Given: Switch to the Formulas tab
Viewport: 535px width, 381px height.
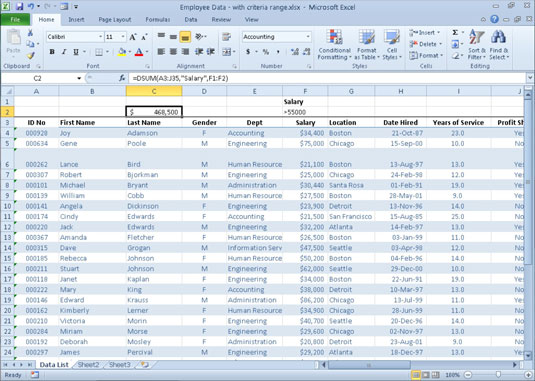Looking at the screenshot, I should coord(158,20).
